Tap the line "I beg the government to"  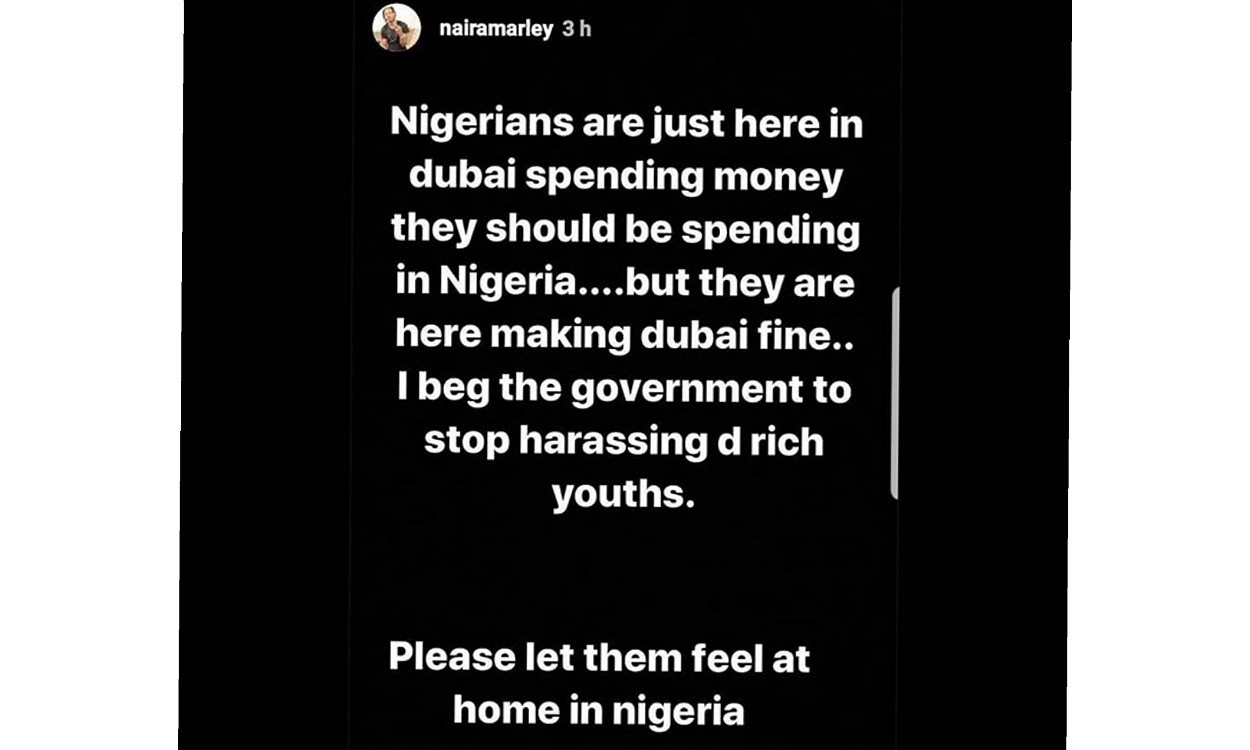pyautogui.click(x=625, y=387)
